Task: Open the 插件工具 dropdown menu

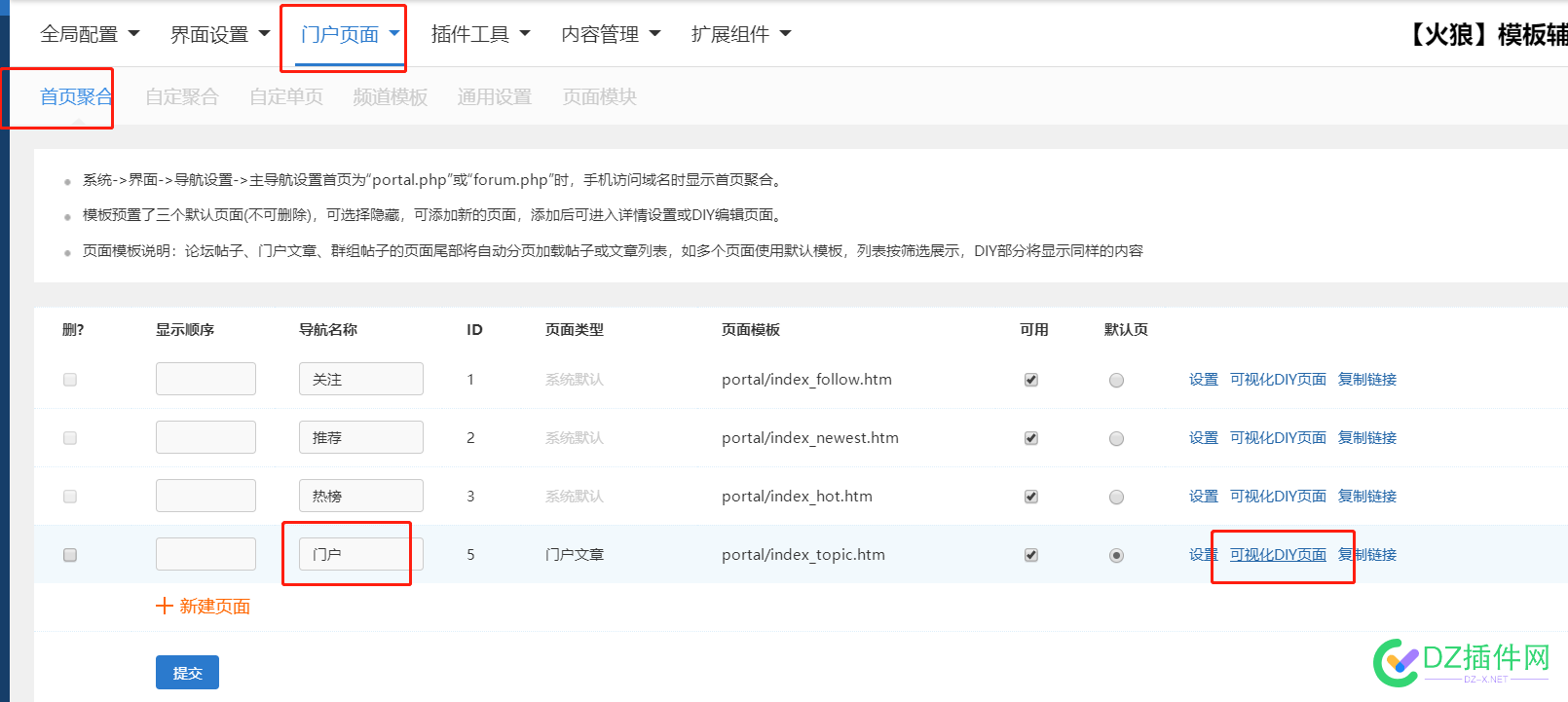Action: click(x=481, y=34)
